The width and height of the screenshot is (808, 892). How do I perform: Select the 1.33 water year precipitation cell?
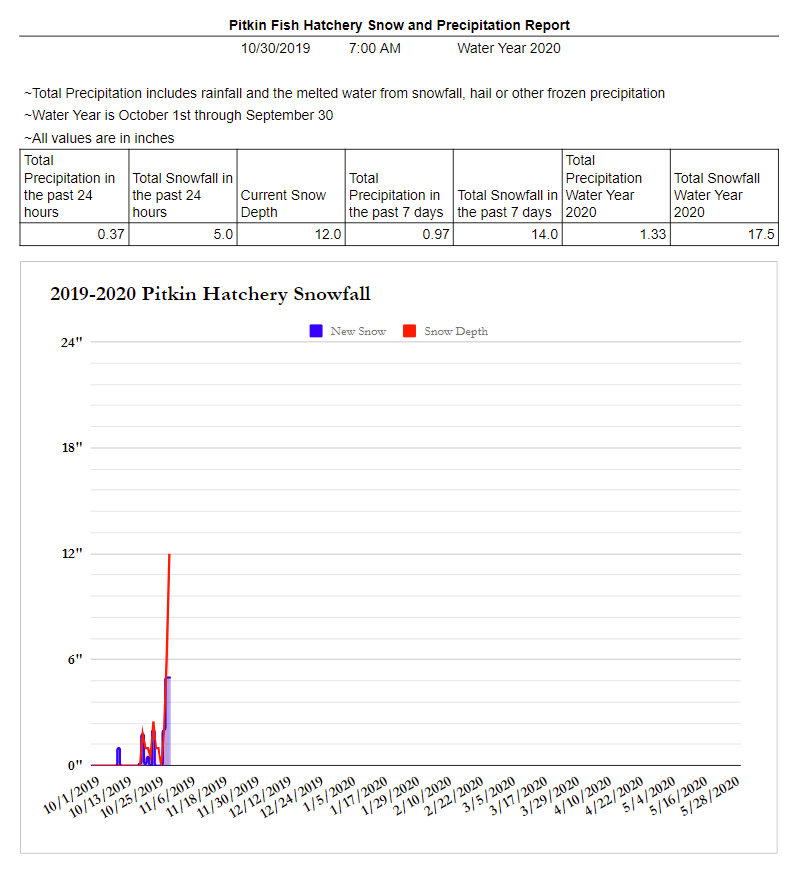click(x=615, y=235)
